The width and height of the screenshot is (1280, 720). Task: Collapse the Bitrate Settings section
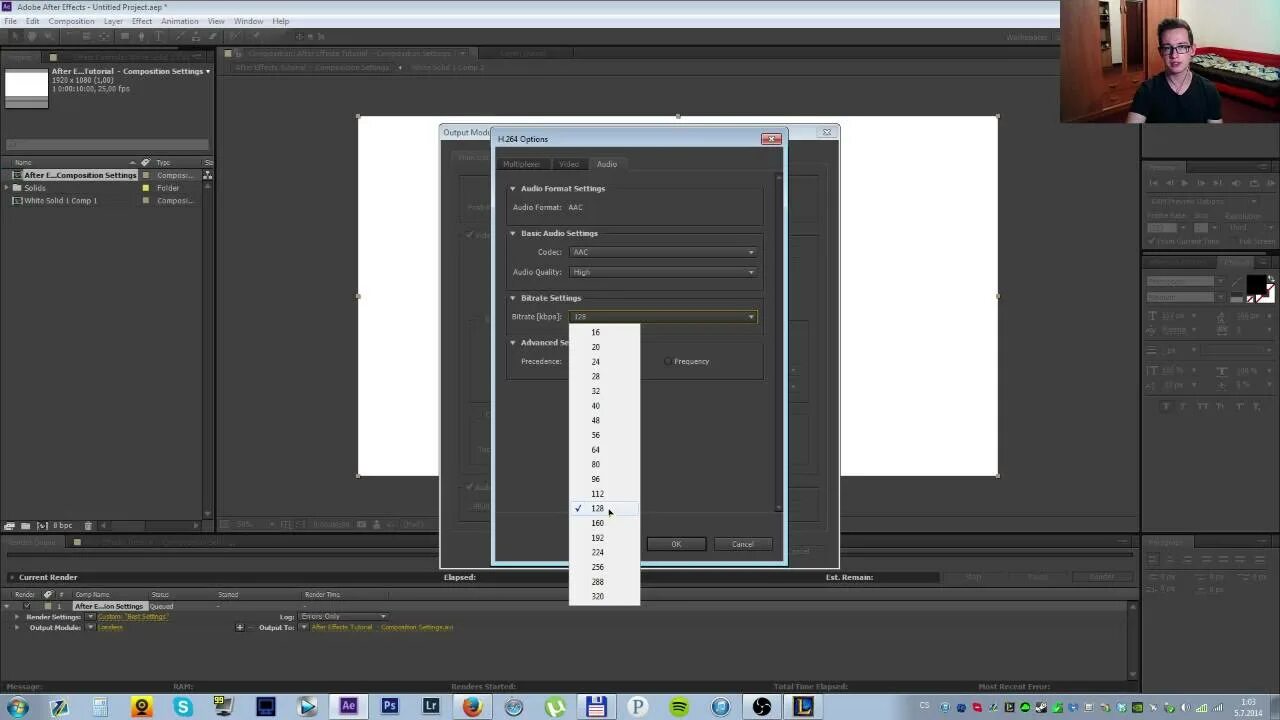point(513,298)
